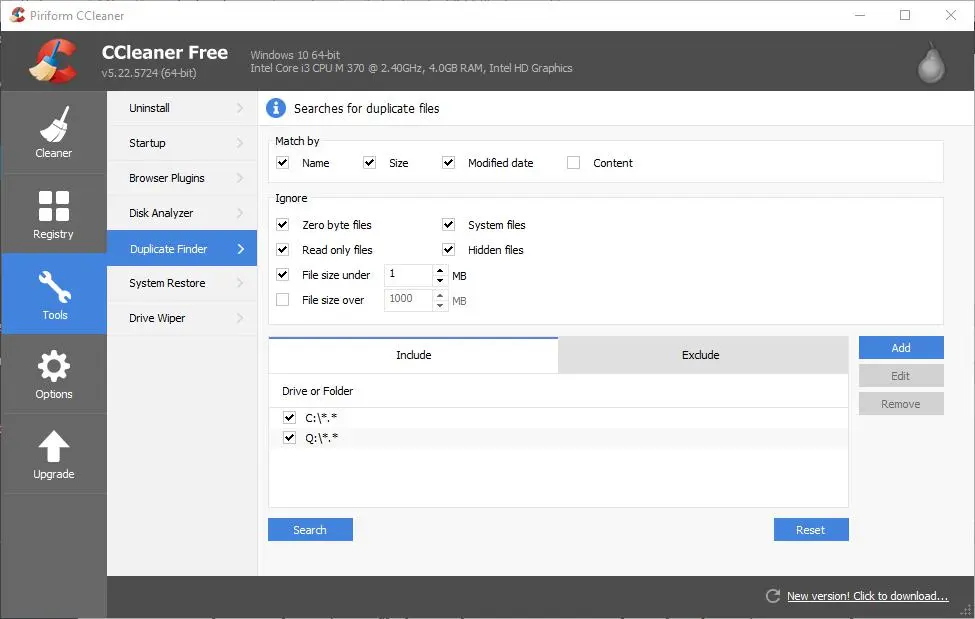Click the Cleaner label in sidebar
The image size is (975, 619).
pos(53,153)
